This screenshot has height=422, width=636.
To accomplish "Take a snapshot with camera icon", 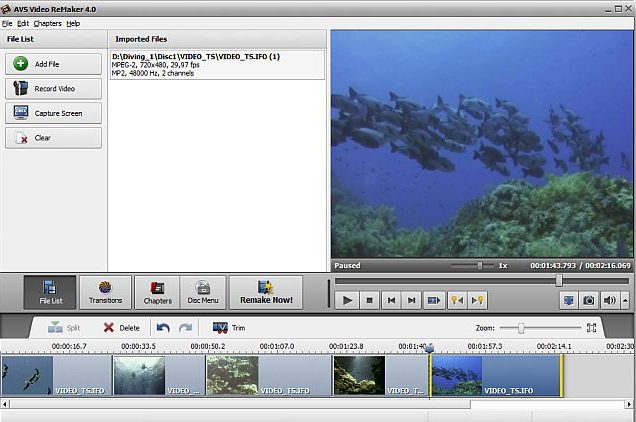I will click(x=589, y=300).
